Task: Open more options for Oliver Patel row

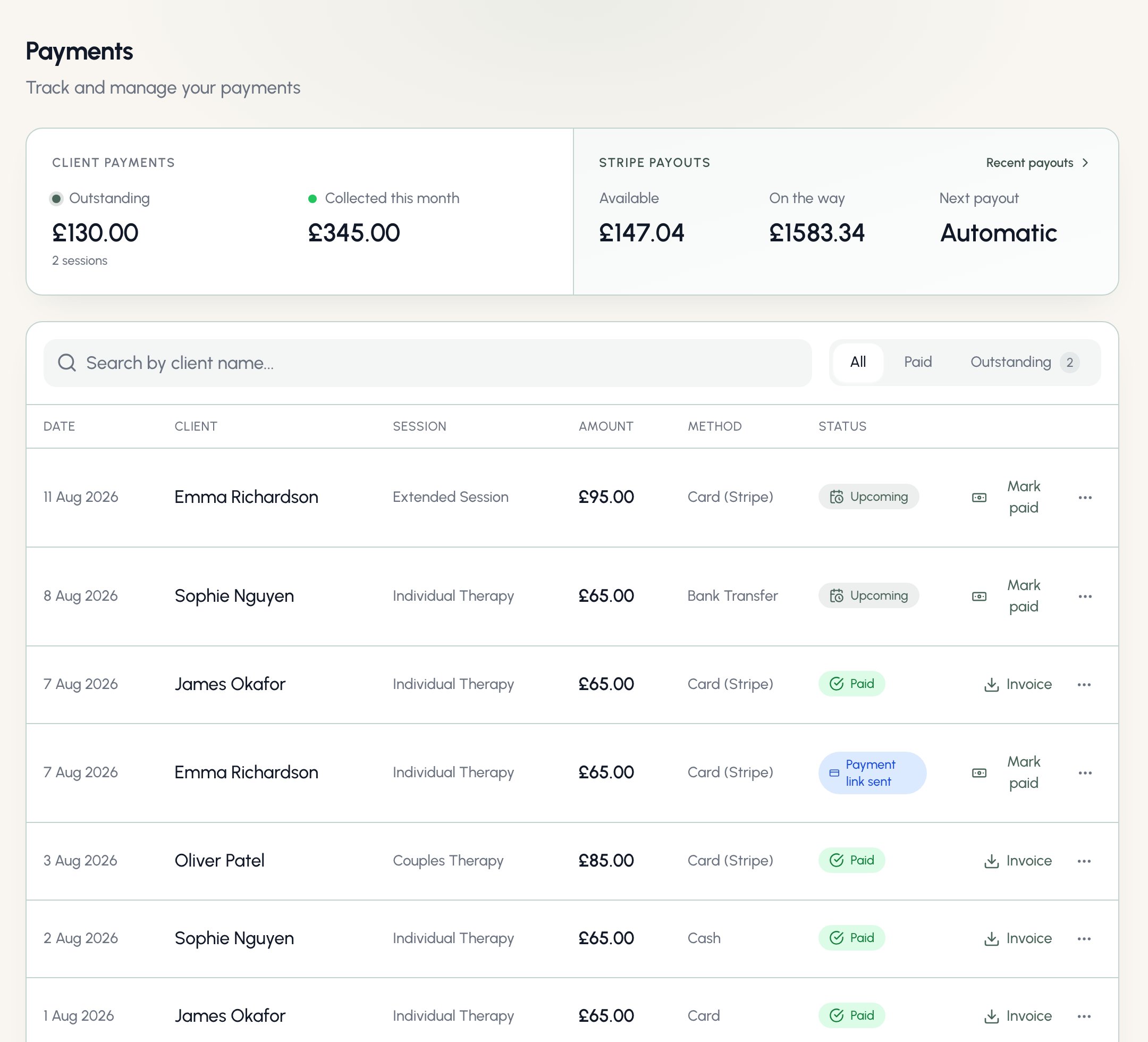Action: [1084, 861]
